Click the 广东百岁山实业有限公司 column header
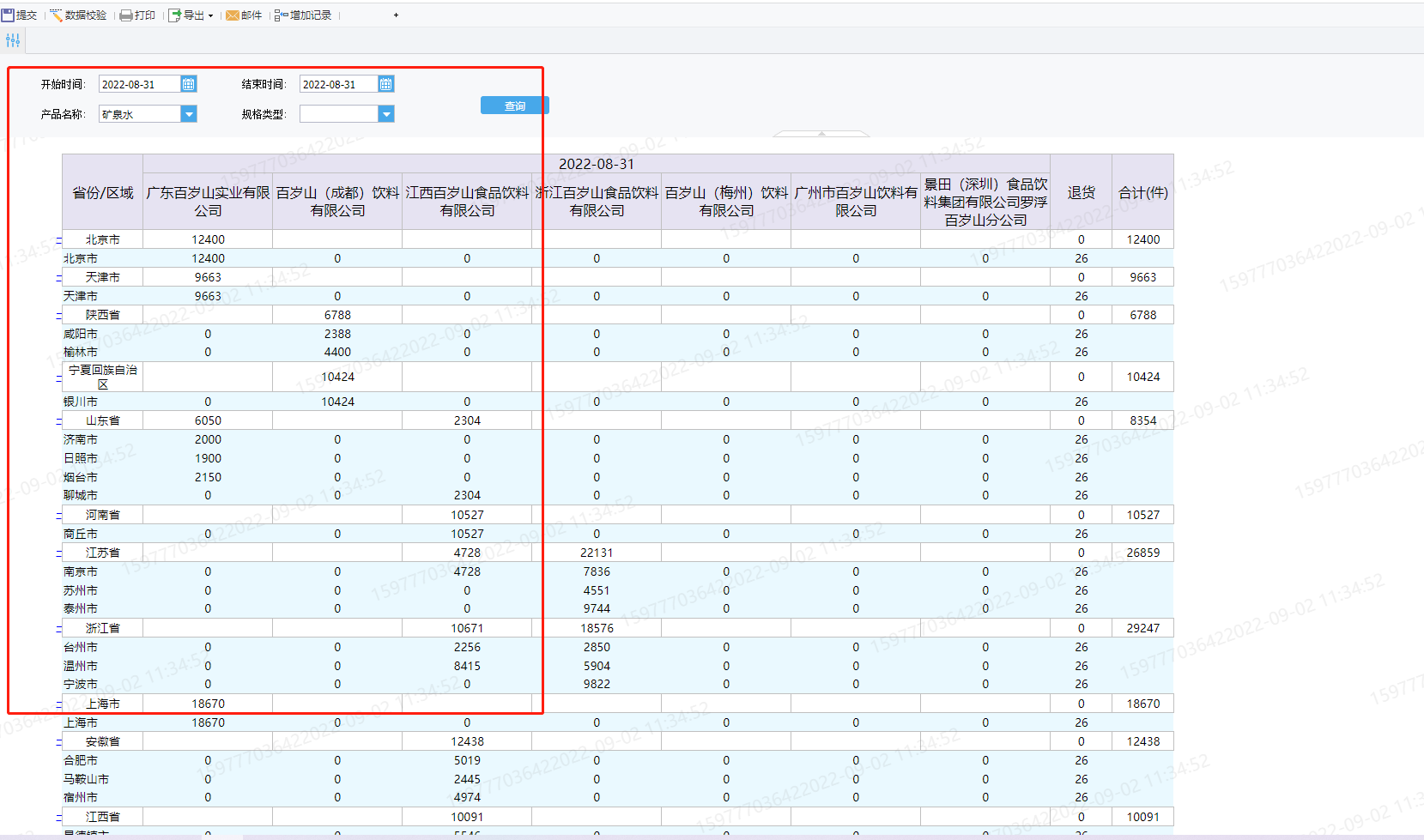 pos(208,202)
